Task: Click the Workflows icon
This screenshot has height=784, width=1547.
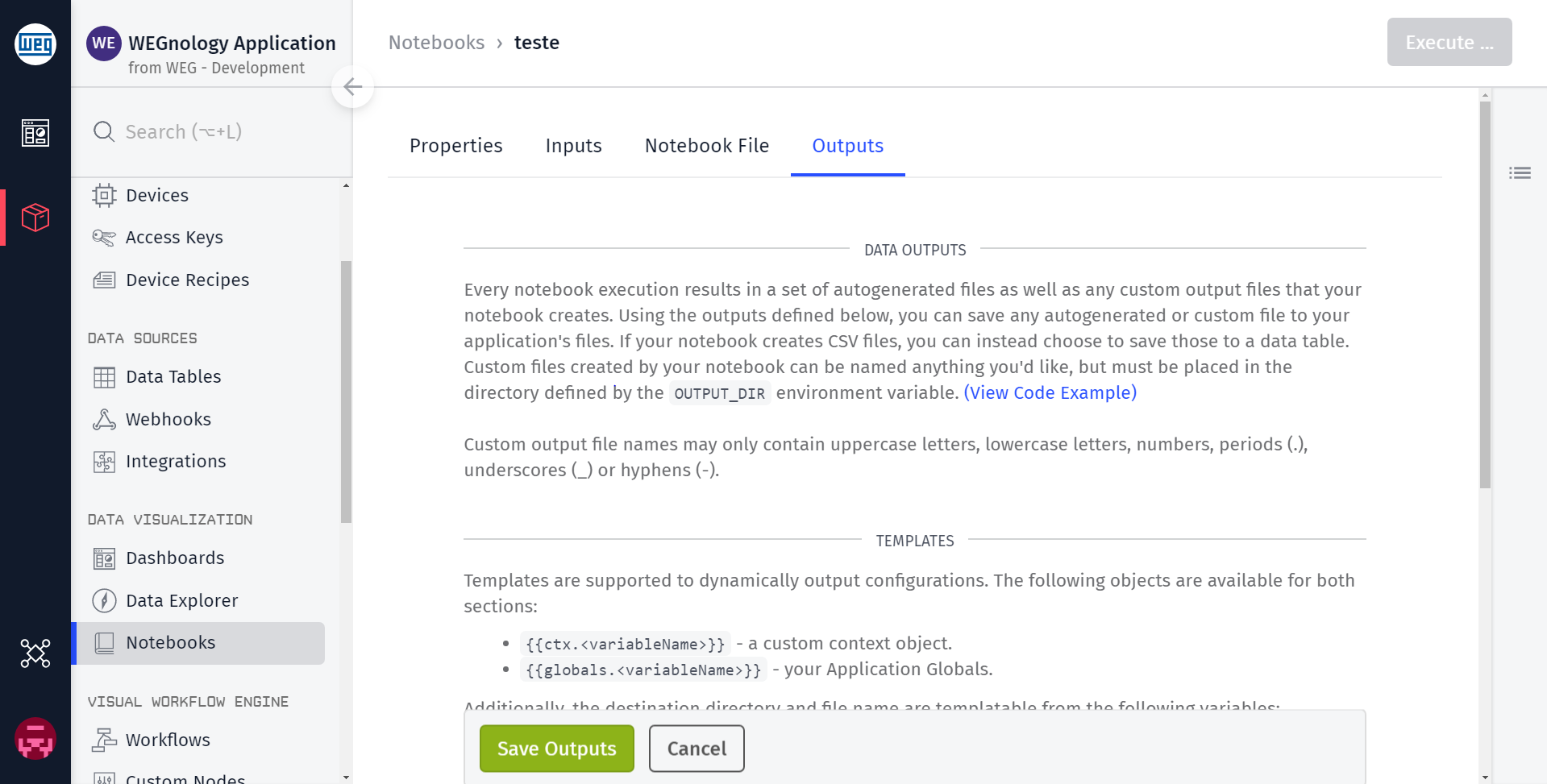Action: click(104, 740)
